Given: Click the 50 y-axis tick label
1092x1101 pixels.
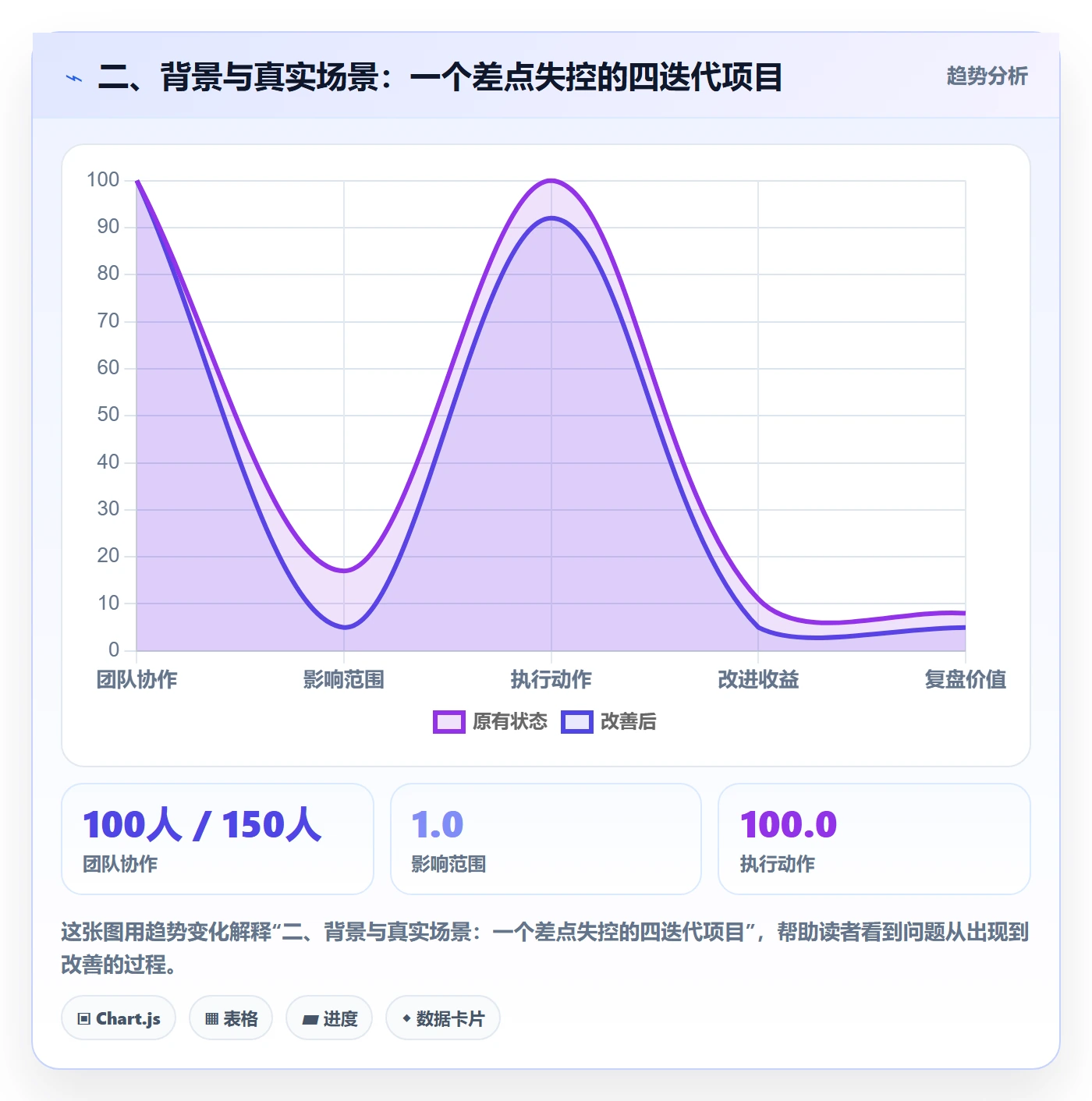Looking at the screenshot, I should [x=108, y=414].
